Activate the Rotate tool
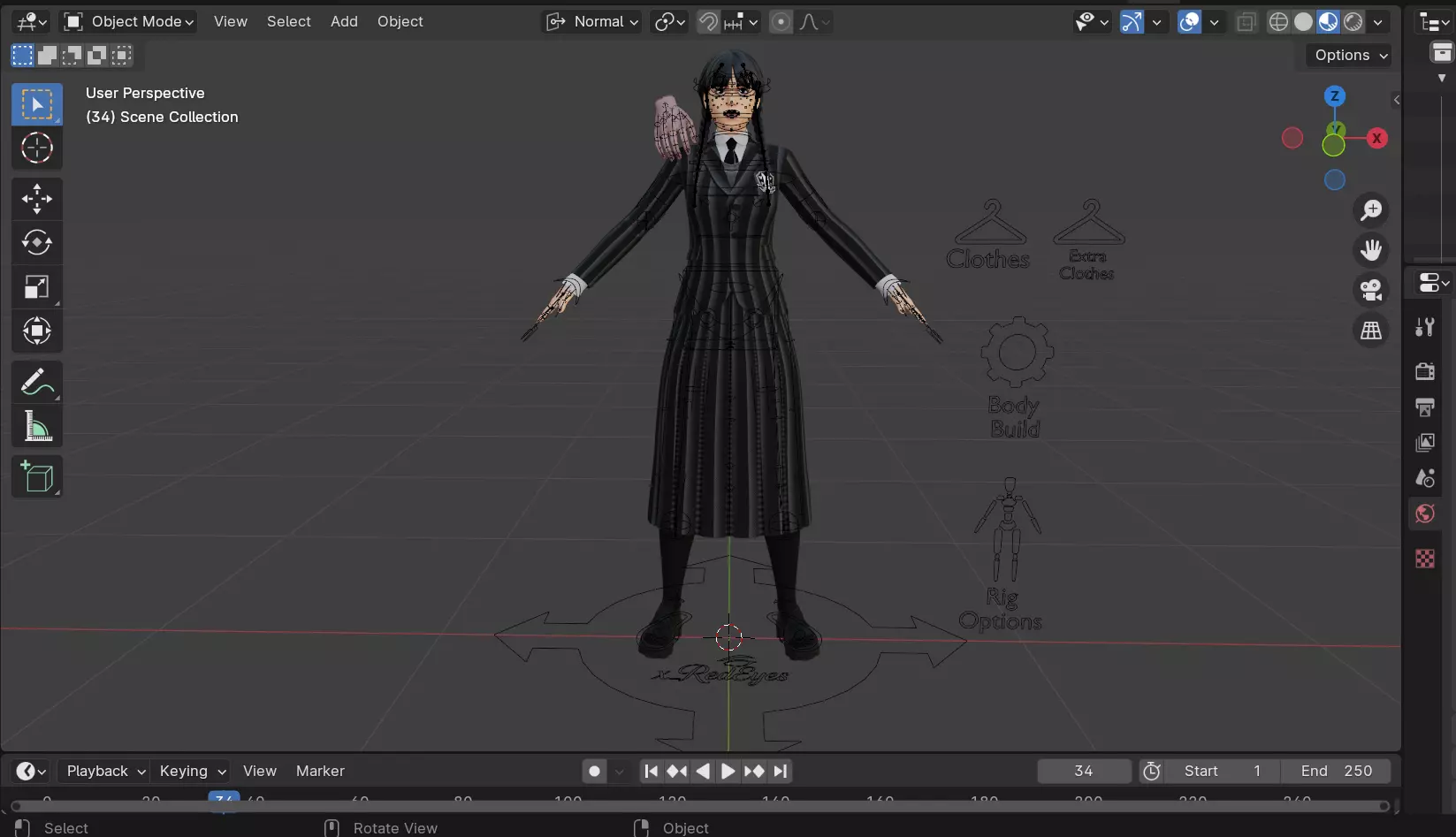 click(37, 242)
